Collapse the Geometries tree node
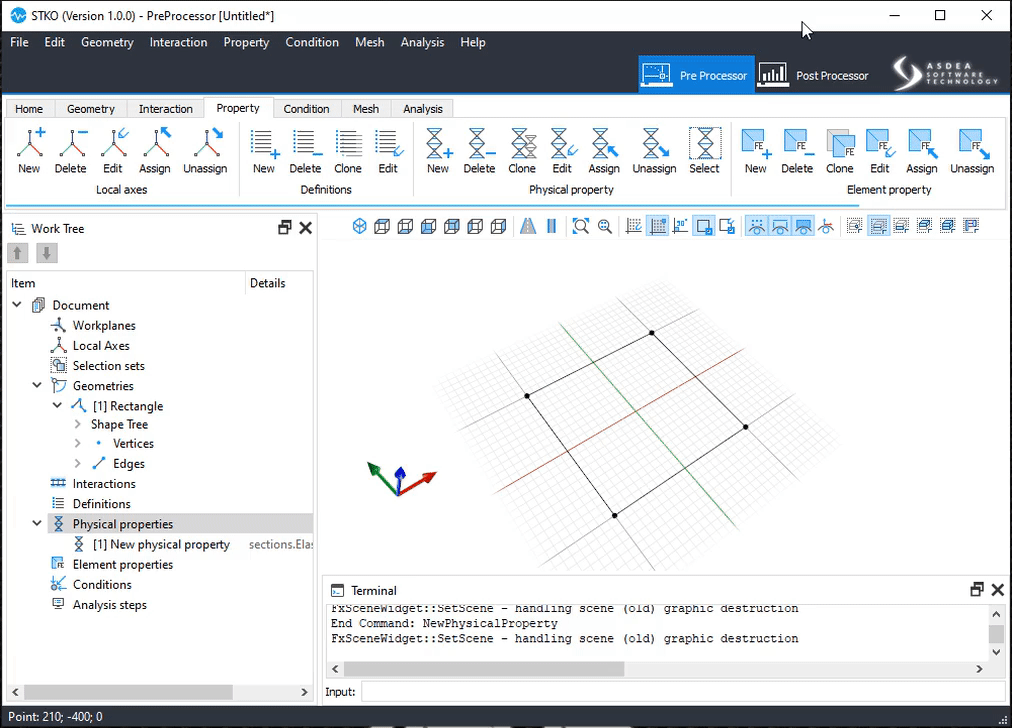Screen dimensions: 1012x728 tap(37, 385)
